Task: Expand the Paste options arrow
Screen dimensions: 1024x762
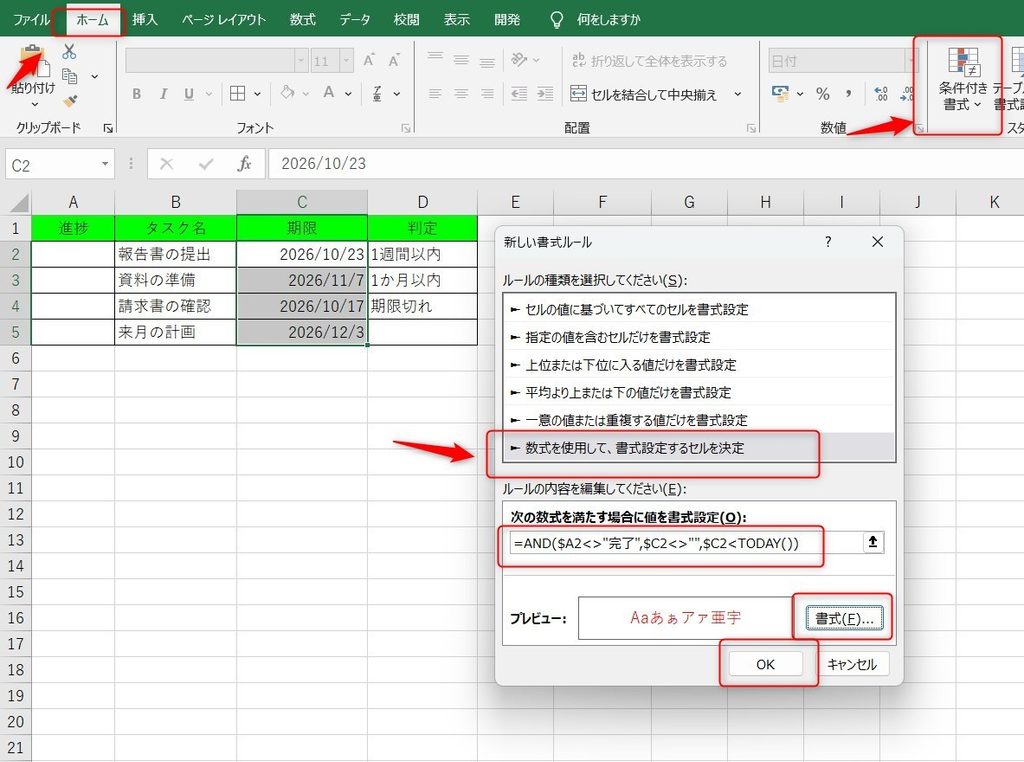Action: (35, 104)
